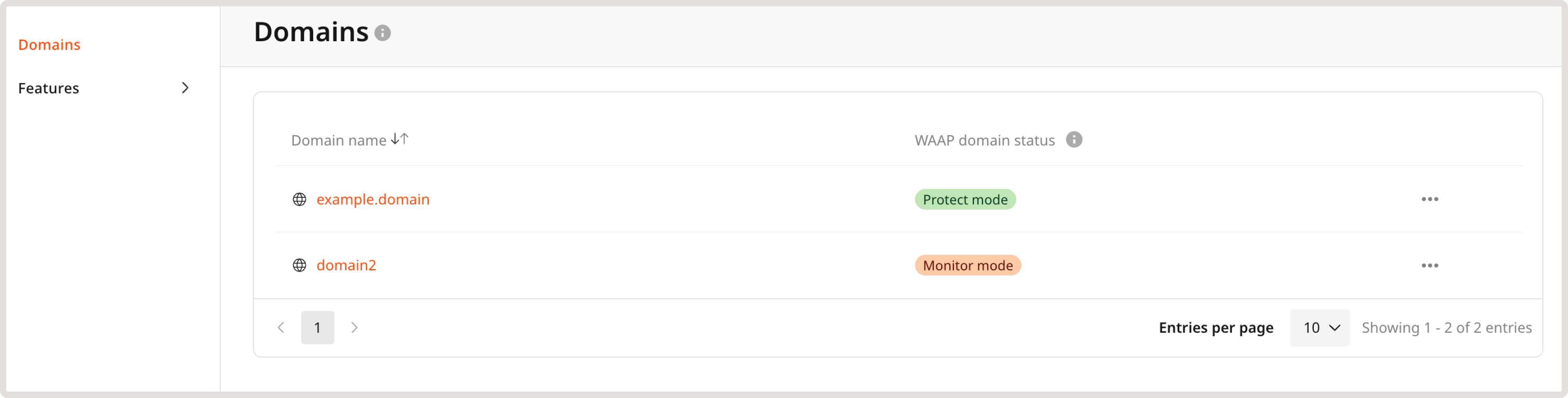Click the globe icon next to example.domain

pyautogui.click(x=299, y=199)
